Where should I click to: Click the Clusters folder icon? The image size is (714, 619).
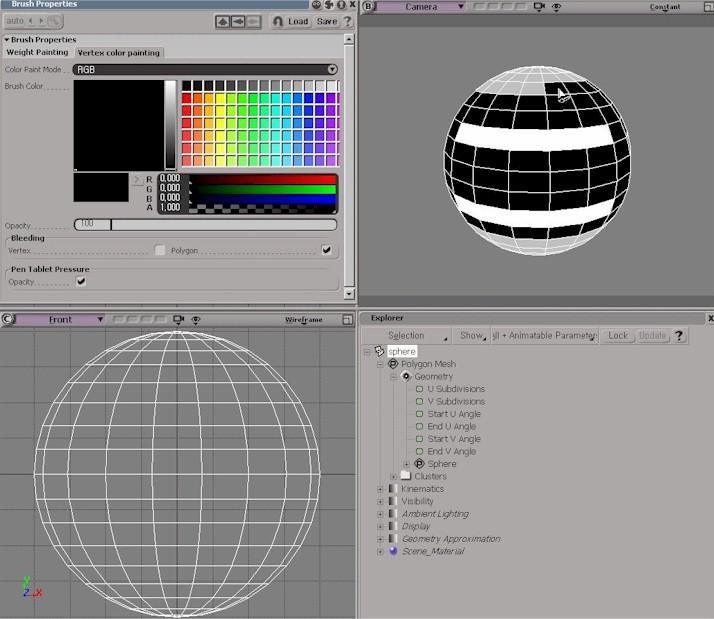[x=406, y=476]
